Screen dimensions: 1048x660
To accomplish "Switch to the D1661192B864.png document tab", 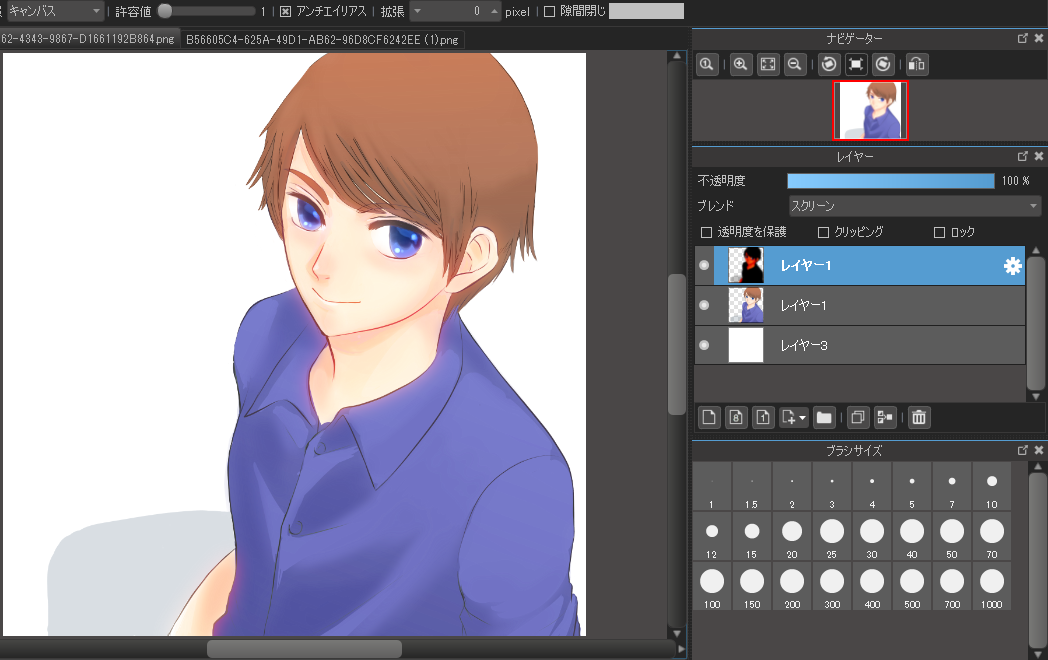I will (88, 40).
